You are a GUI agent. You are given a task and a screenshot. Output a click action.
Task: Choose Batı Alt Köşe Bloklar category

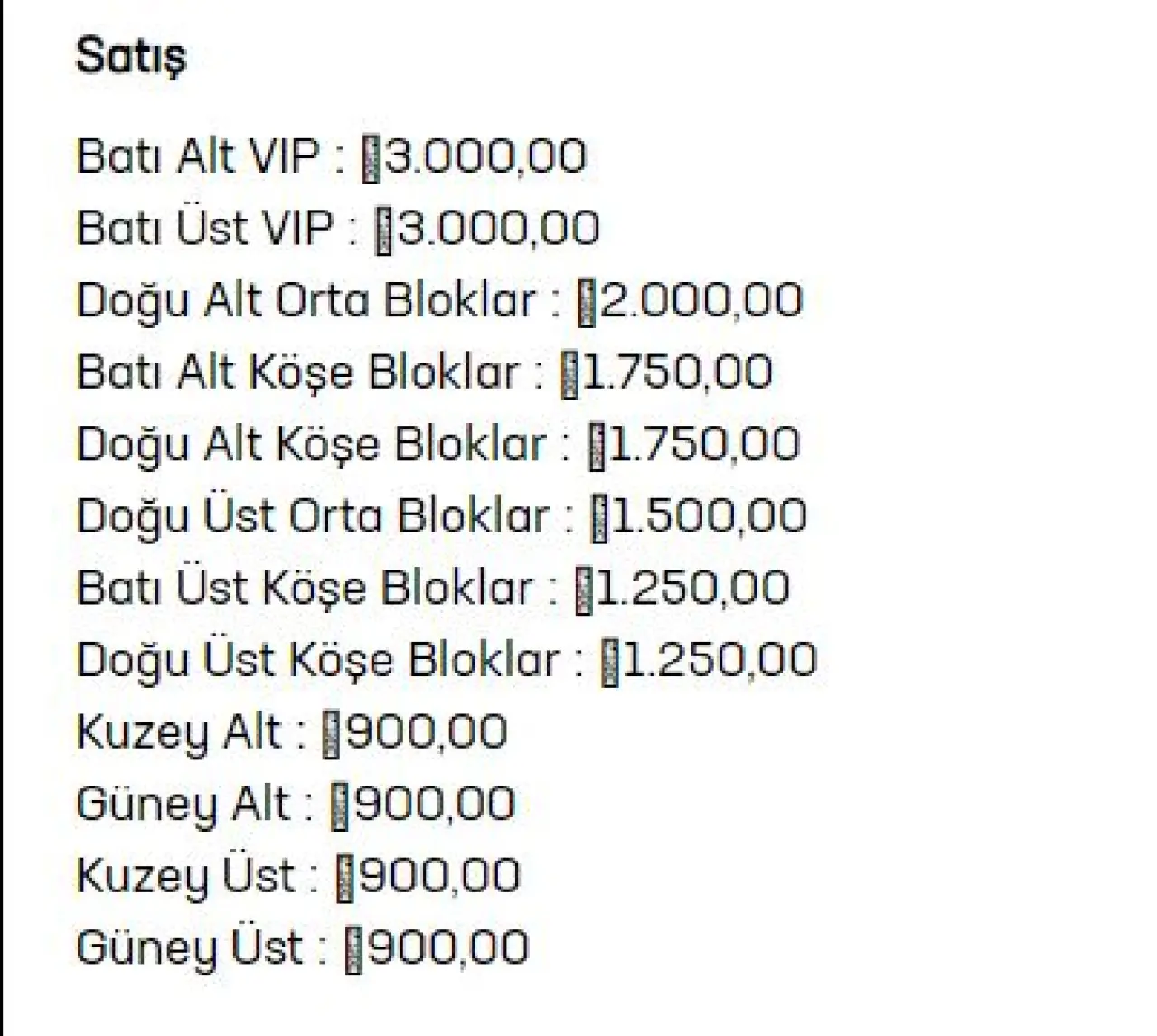tap(297, 372)
